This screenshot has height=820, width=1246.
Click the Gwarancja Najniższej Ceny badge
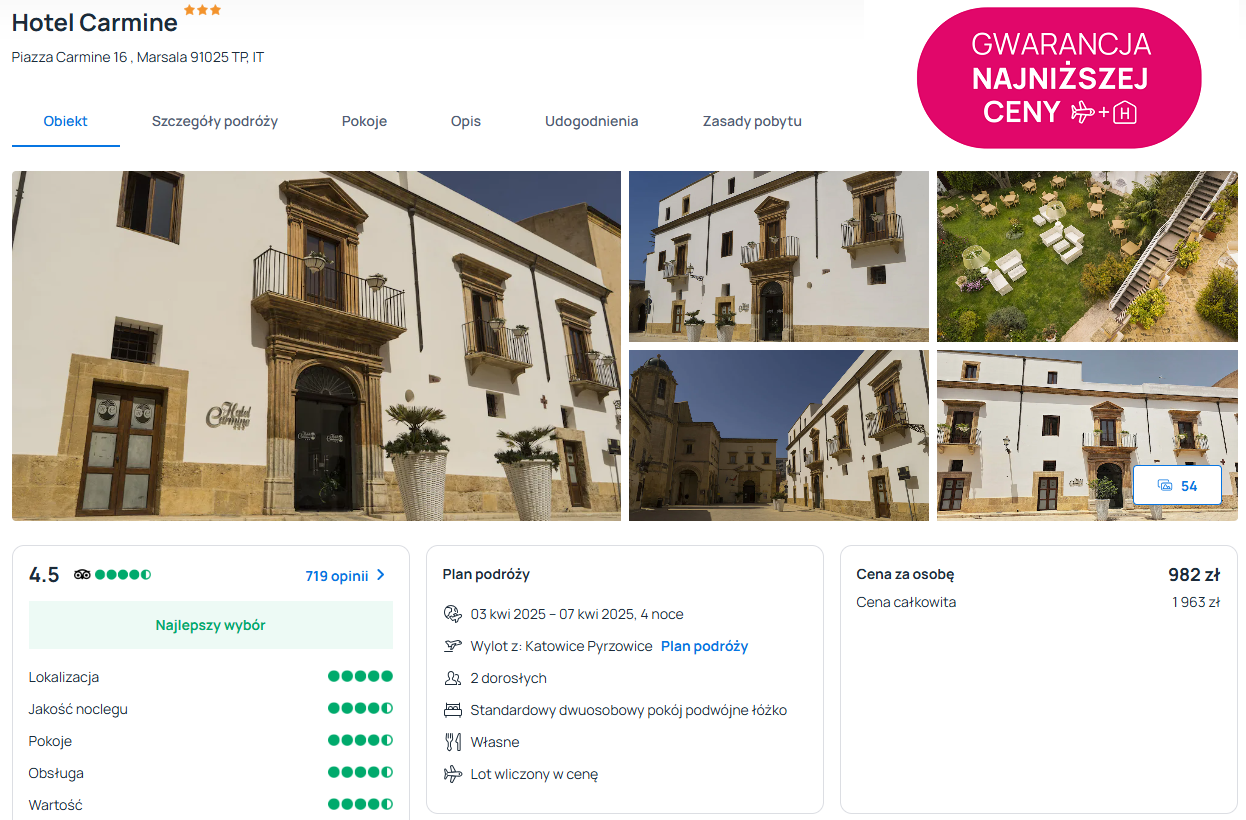1059,78
